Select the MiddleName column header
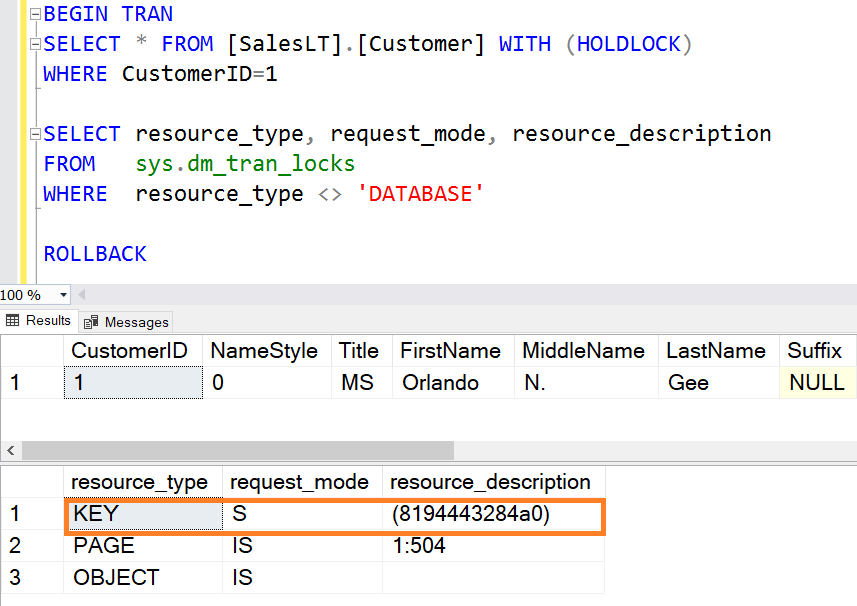The image size is (857, 606). [586, 351]
